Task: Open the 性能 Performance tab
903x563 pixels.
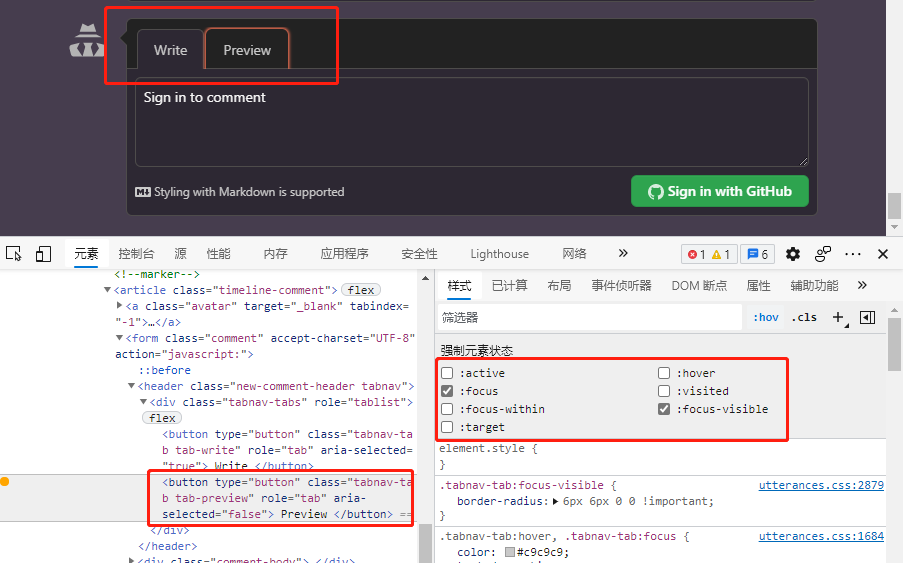Action: coord(218,254)
